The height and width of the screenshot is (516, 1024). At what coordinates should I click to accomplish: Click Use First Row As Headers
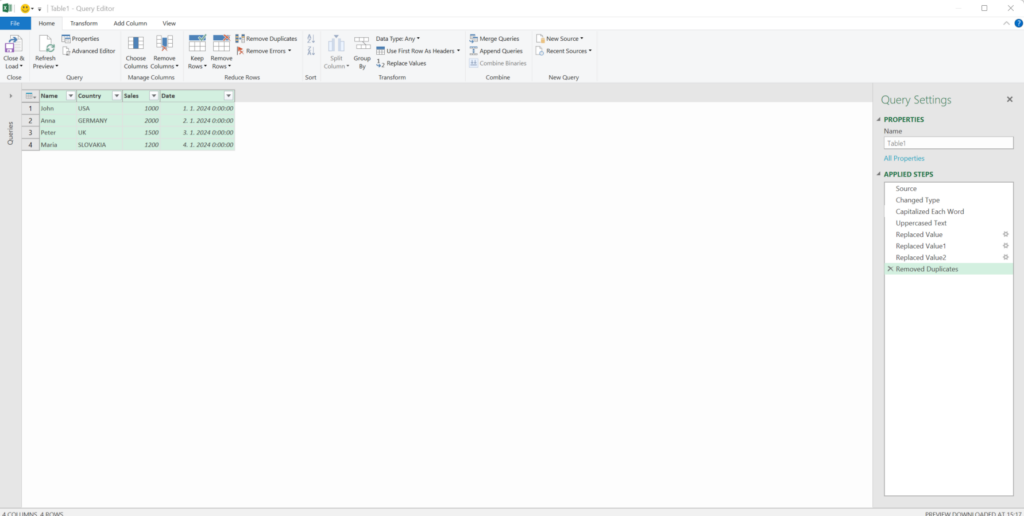[418, 51]
